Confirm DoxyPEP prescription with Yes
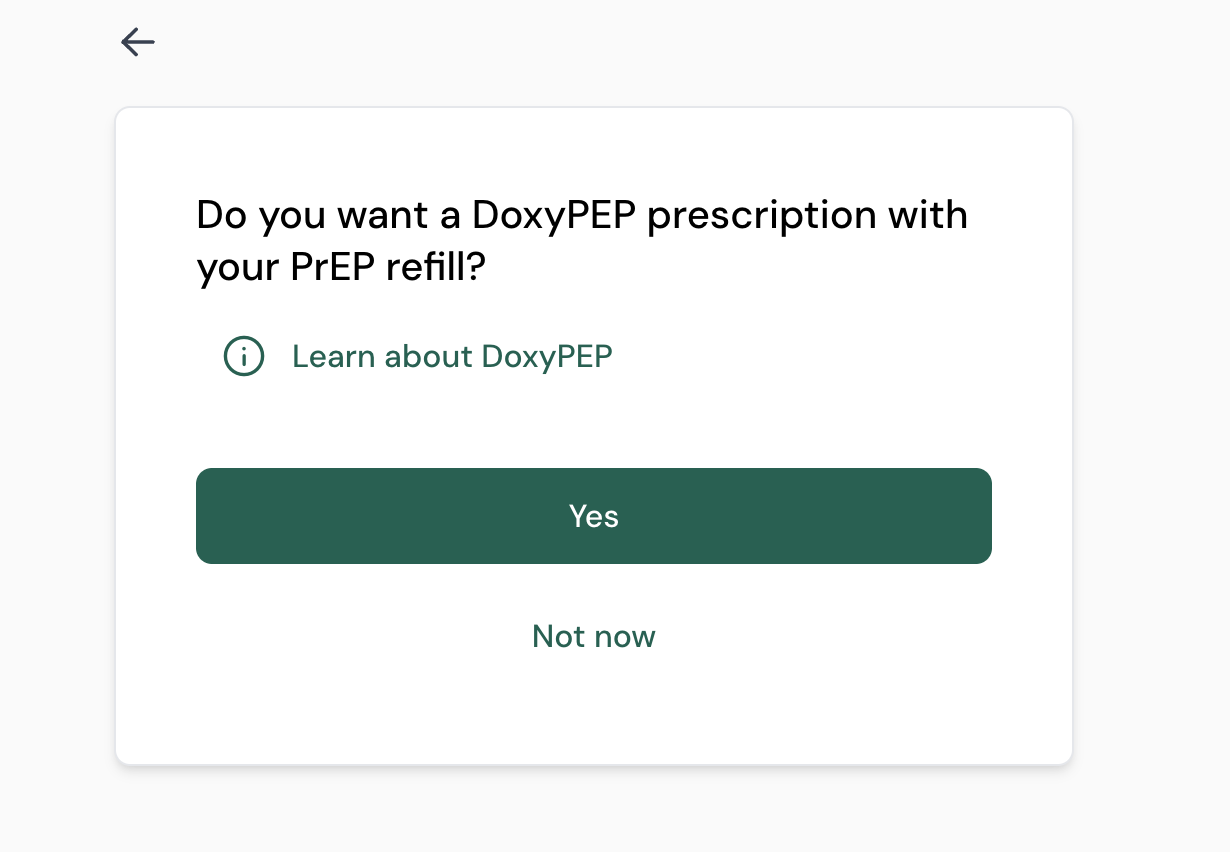The height and width of the screenshot is (852, 1230). click(594, 516)
